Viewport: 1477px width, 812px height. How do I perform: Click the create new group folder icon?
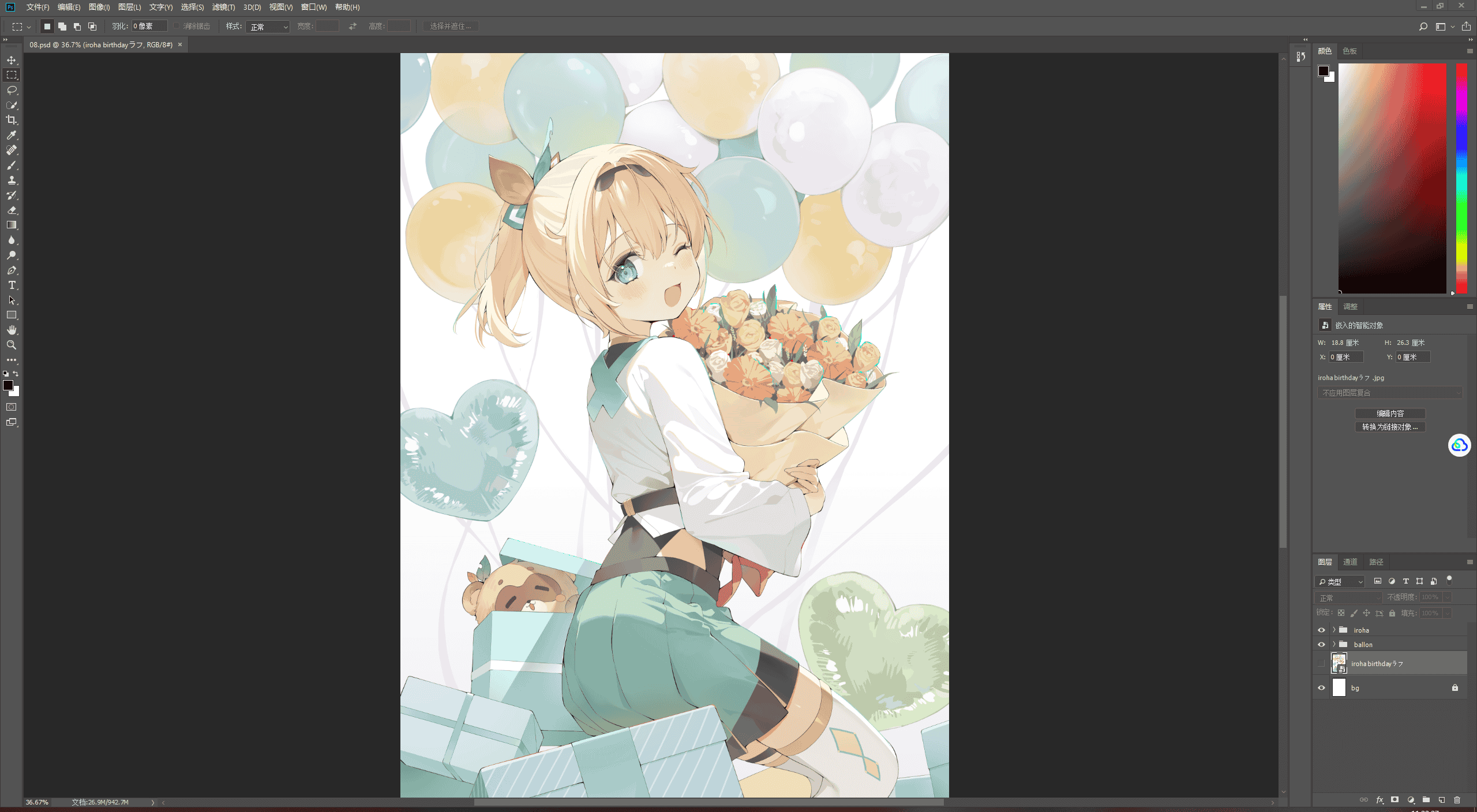pos(1426,800)
